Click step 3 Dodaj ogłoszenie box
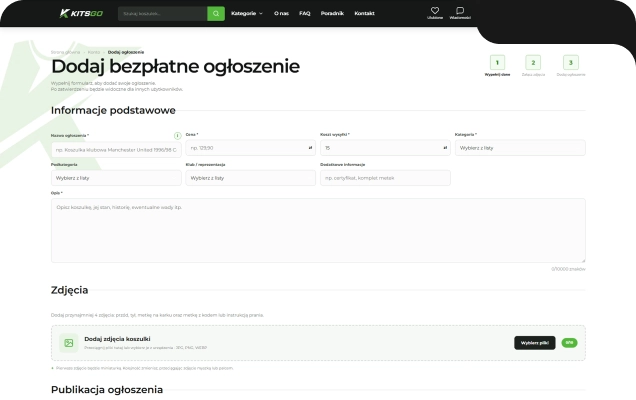The height and width of the screenshot is (400, 636). [571, 62]
